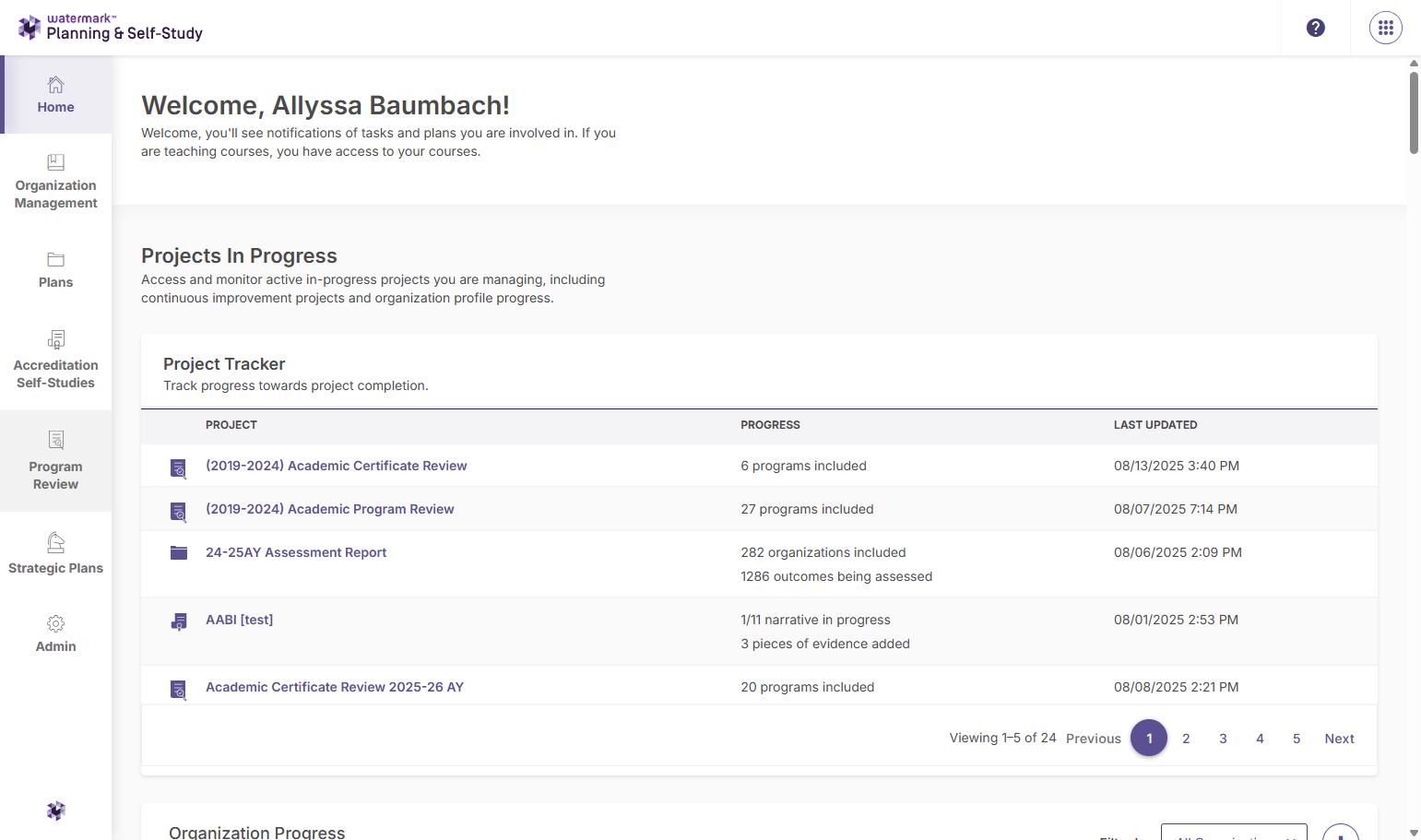Open the Program Review section
1421x840 pixels.
pos(56,461)
